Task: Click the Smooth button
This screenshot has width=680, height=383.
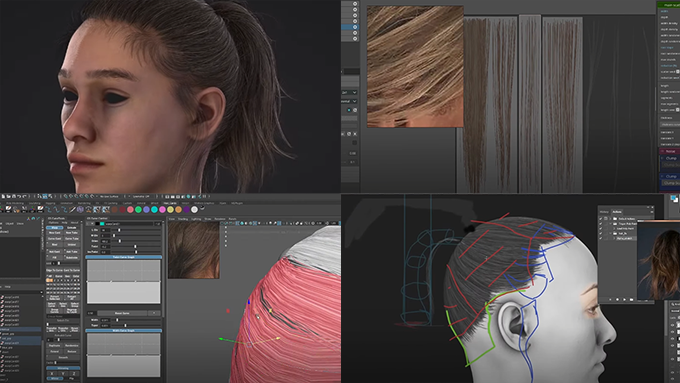Action: click(63, 357)
